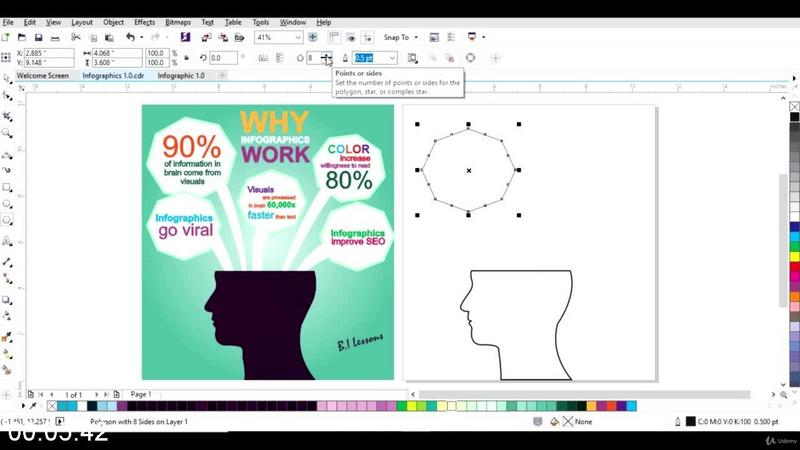
Task: Select the Drop Shadow tool
Action: coord(7,300)
